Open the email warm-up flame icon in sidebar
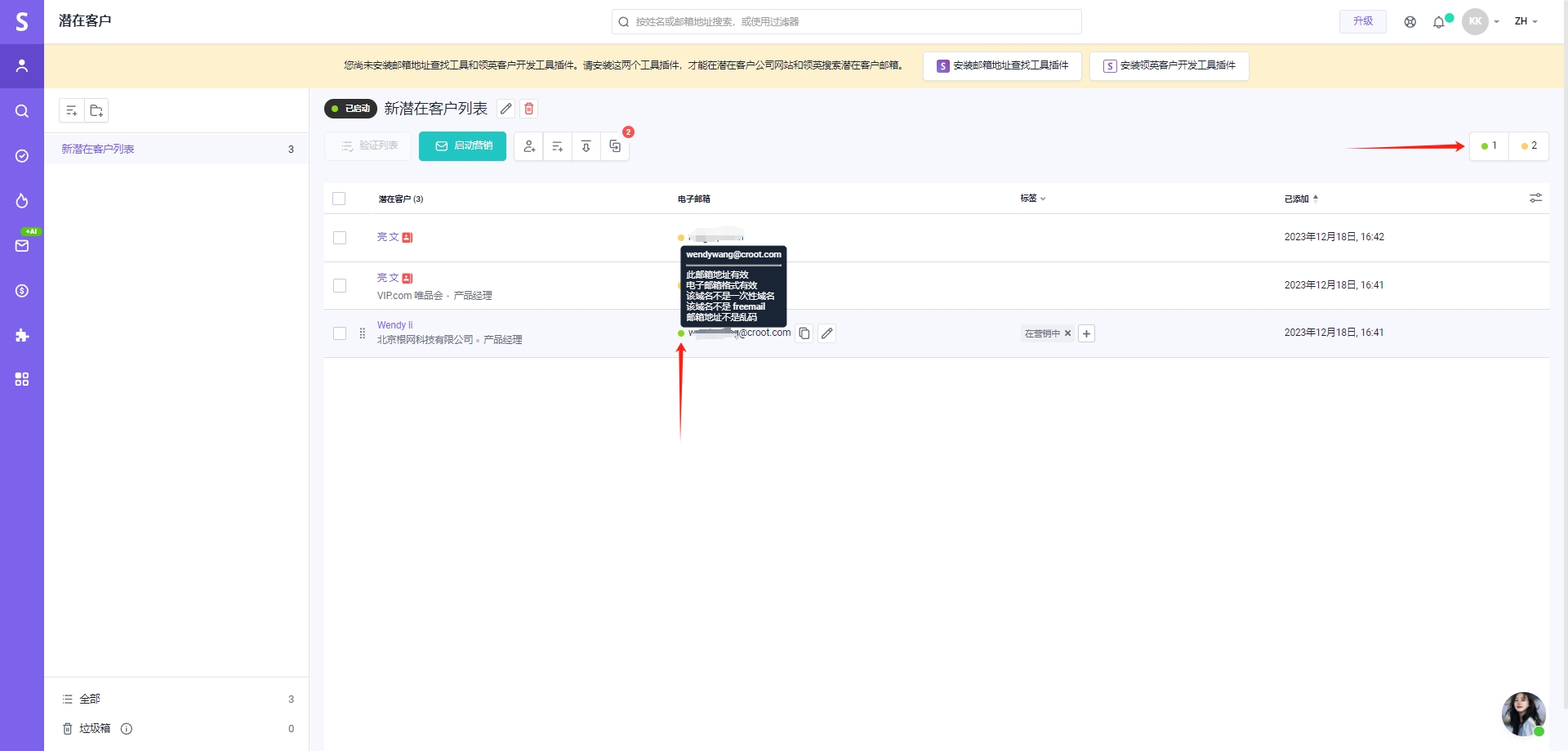The width and height of the screenshot is (1568, 751). pos(22,201)
